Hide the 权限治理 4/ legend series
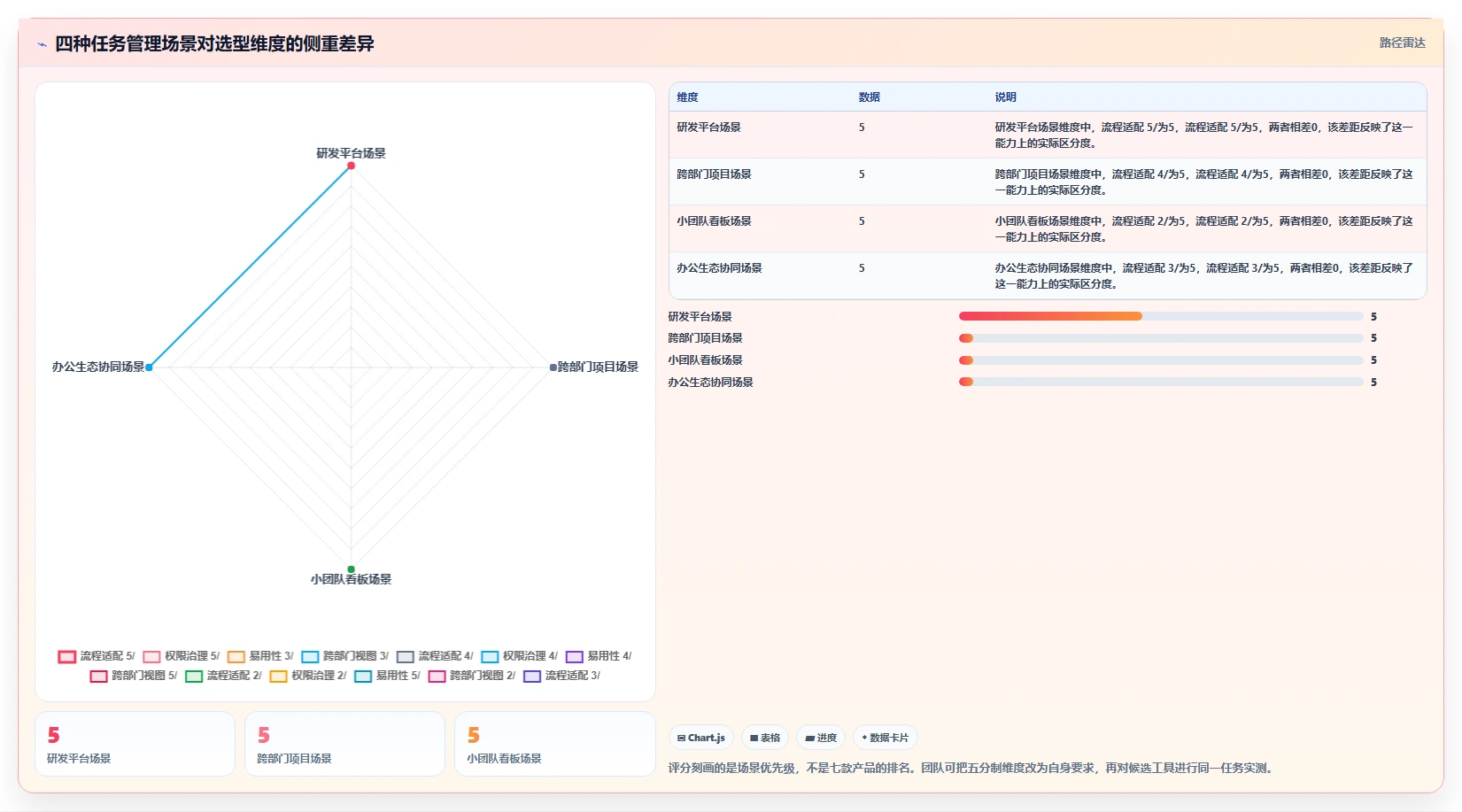 [x=520, y=656]
